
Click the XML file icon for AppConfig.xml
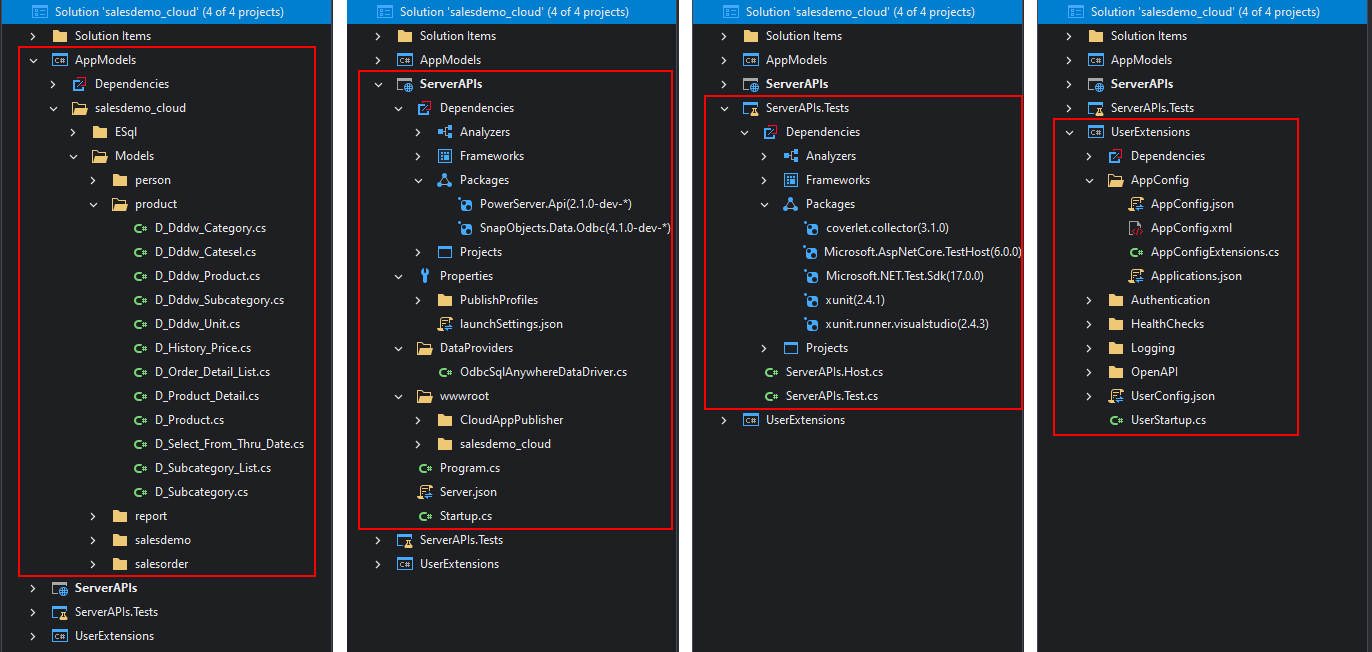pos(1136,228)
